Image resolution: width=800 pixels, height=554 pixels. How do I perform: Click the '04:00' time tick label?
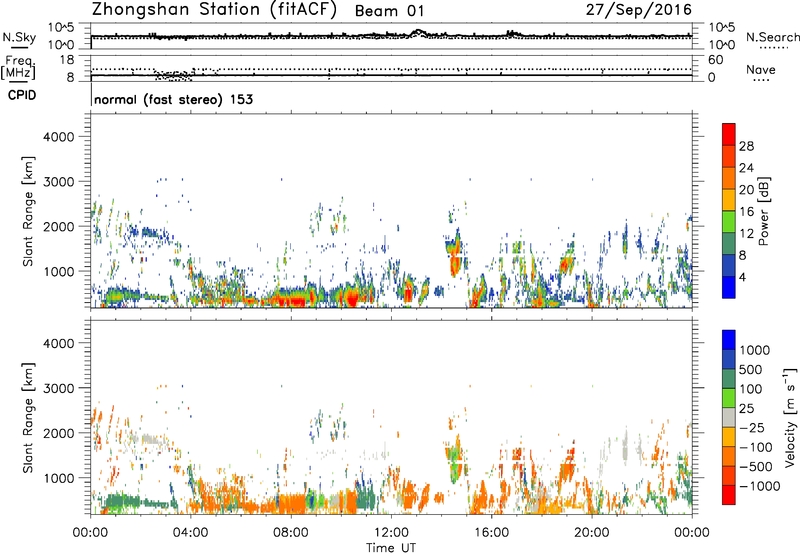(190, 533)
